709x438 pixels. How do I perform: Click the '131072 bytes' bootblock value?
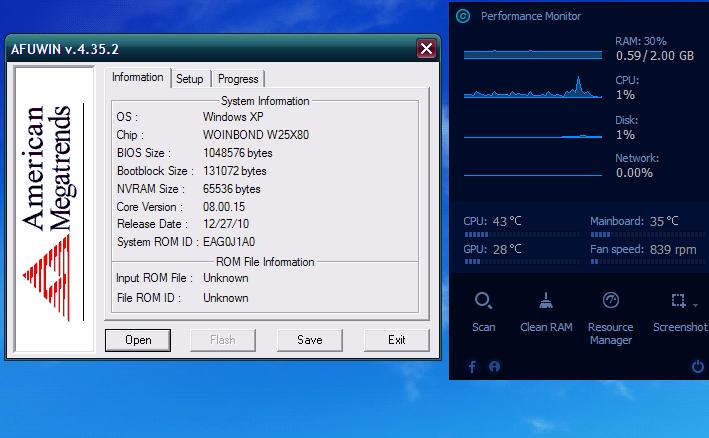click(235, 171)
